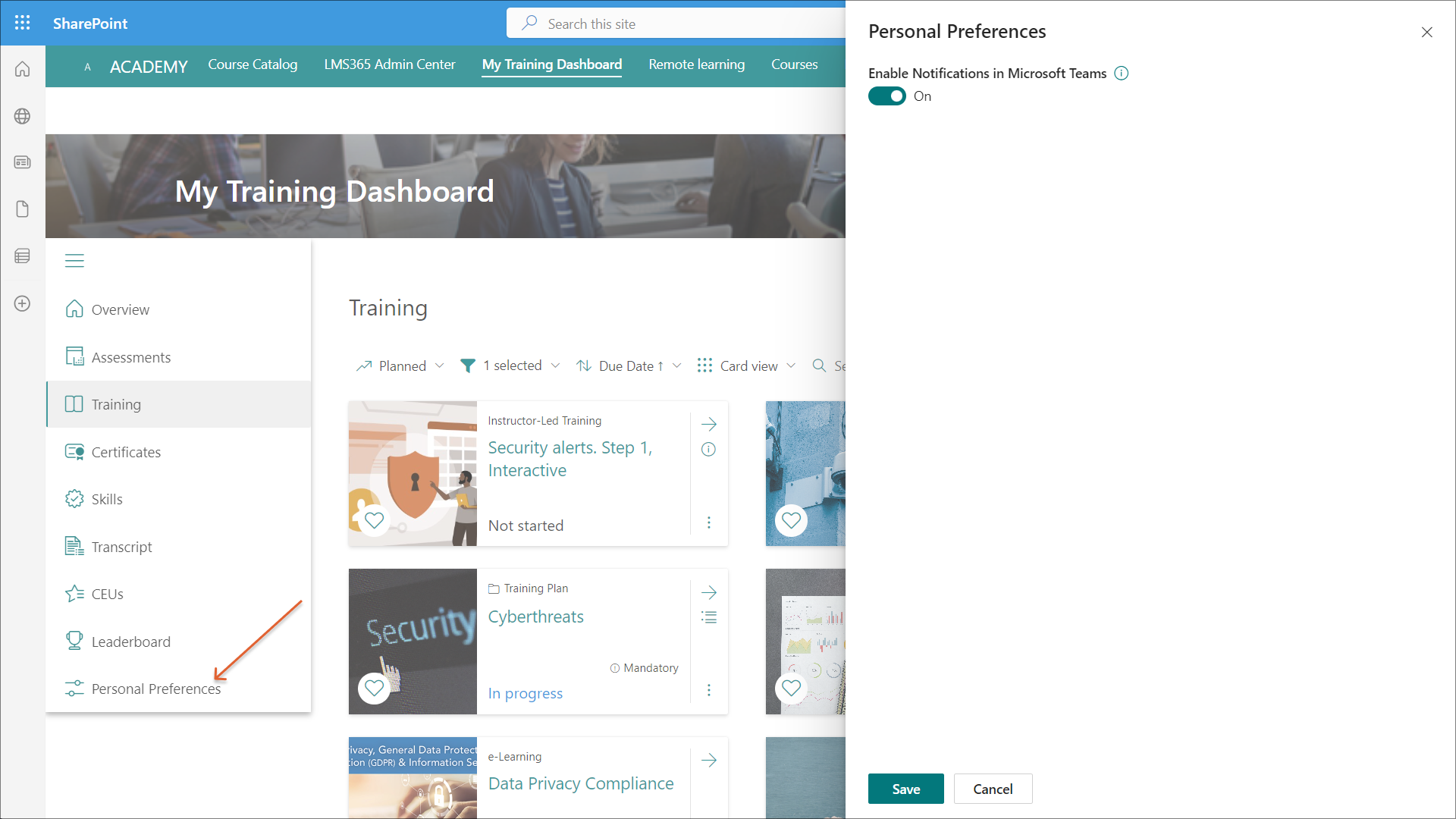Click the info icon beside Teams notifications
Viewport: 1456px width, 819px height.
1121,74
